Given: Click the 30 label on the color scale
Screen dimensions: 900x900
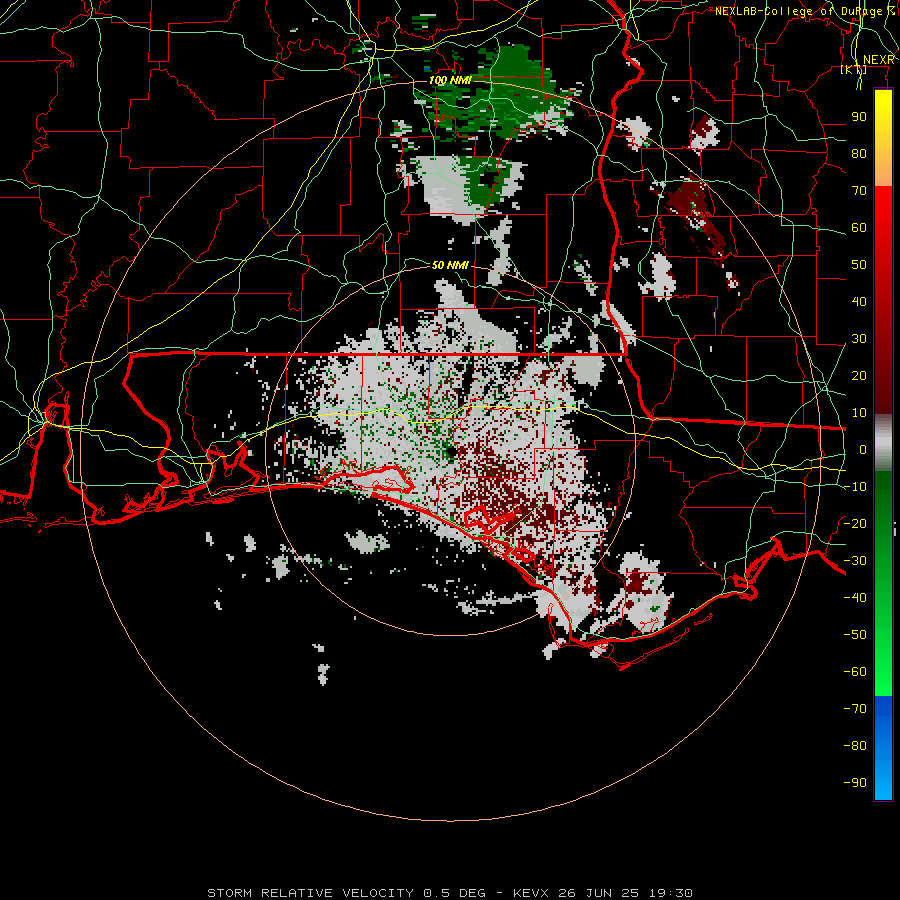Looking at the screenshot, I should pos(859,339).
